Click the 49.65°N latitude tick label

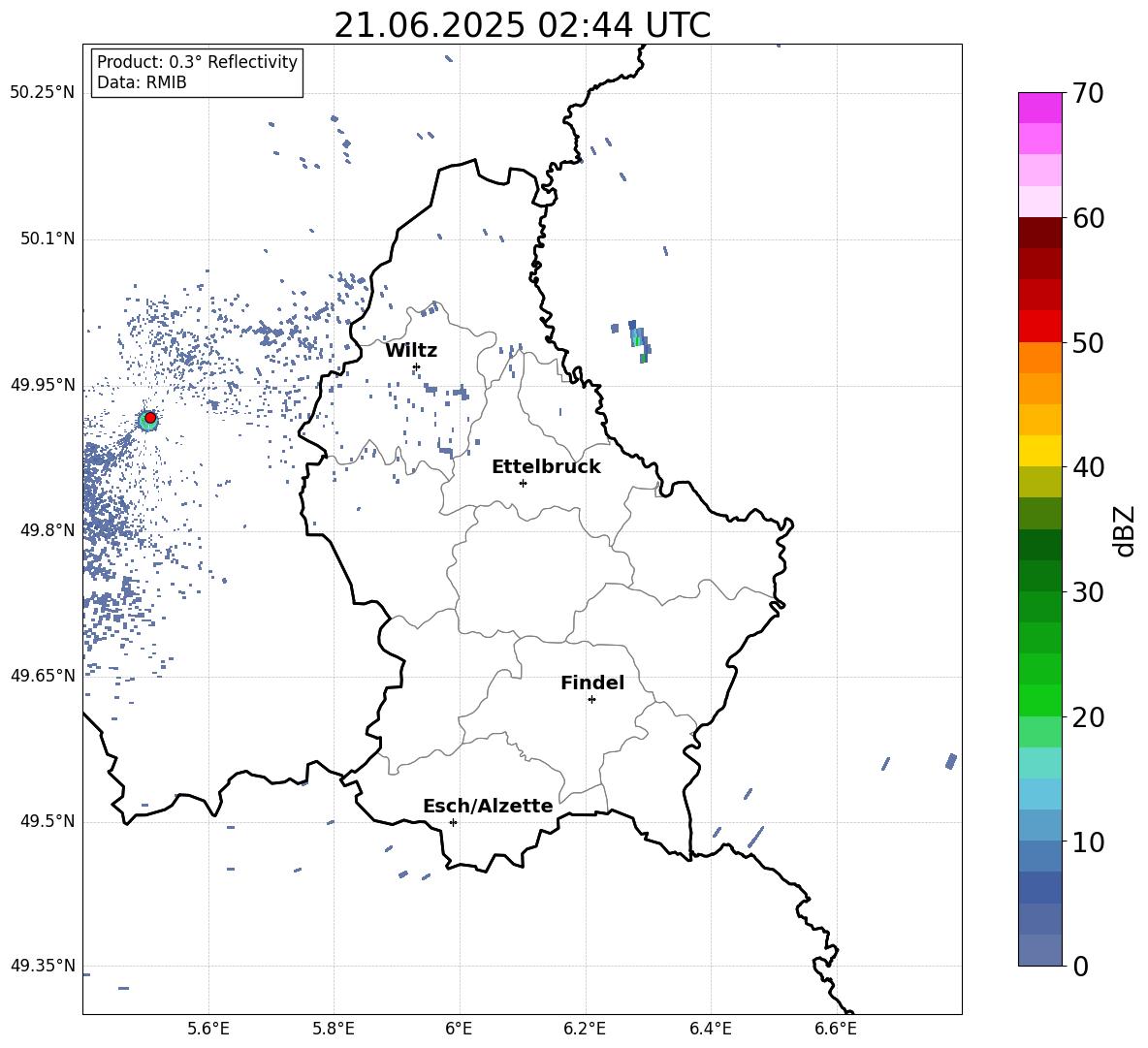43,676
